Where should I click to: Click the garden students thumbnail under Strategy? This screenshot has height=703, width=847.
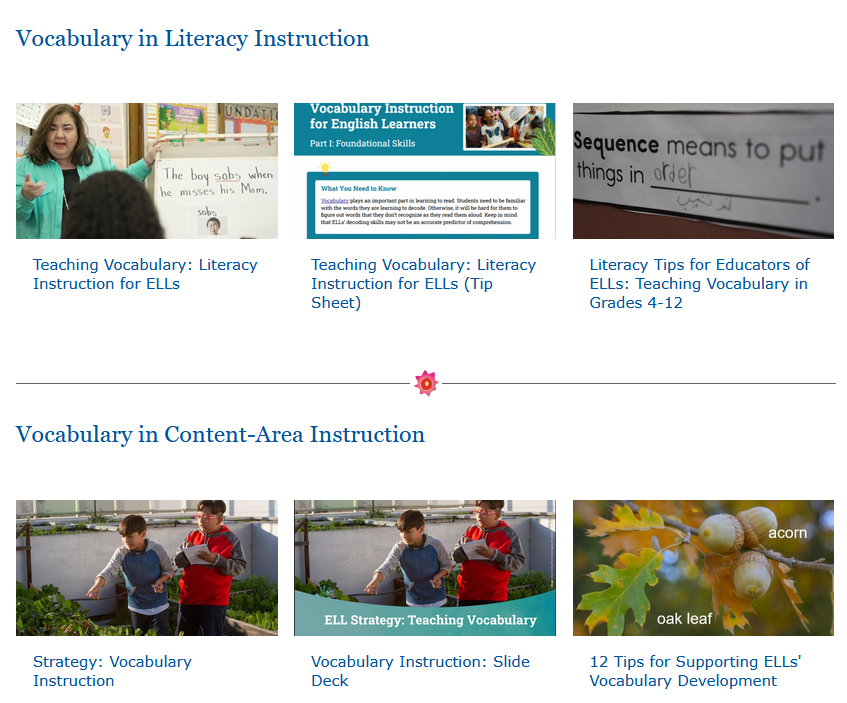click(146, 567)
